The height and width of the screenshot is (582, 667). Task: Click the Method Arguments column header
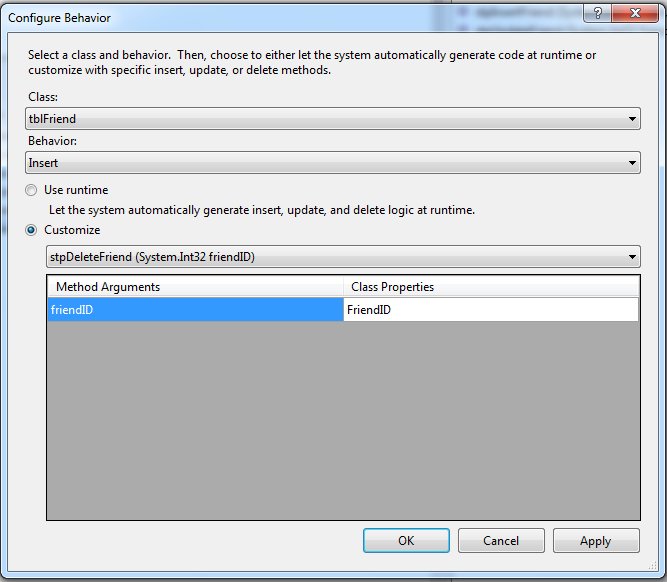point(196,286)
